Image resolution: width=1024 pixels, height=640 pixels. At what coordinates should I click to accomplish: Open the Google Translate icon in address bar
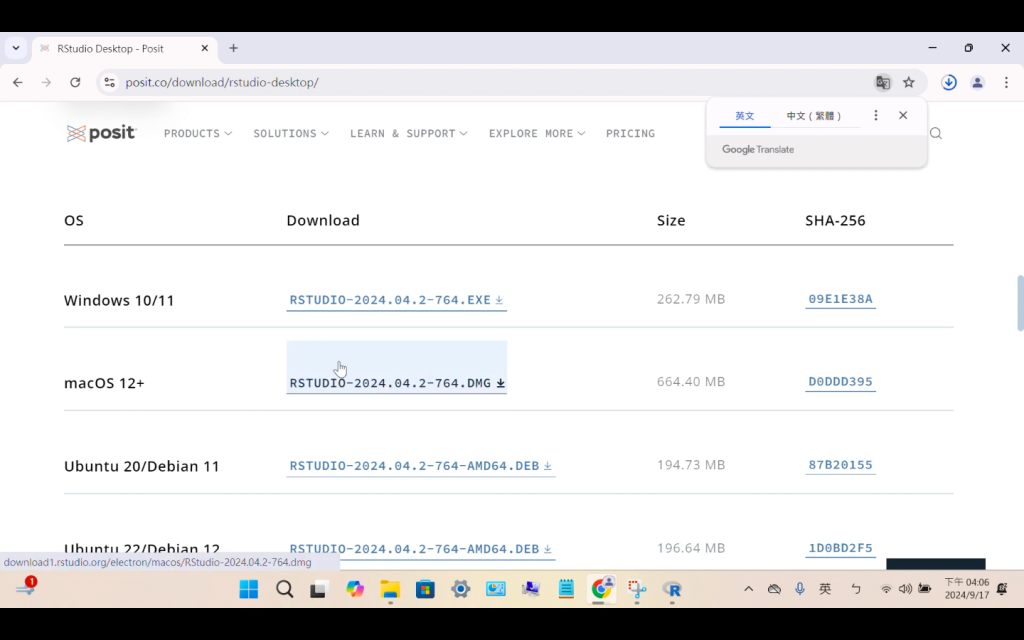click(883, 82)
